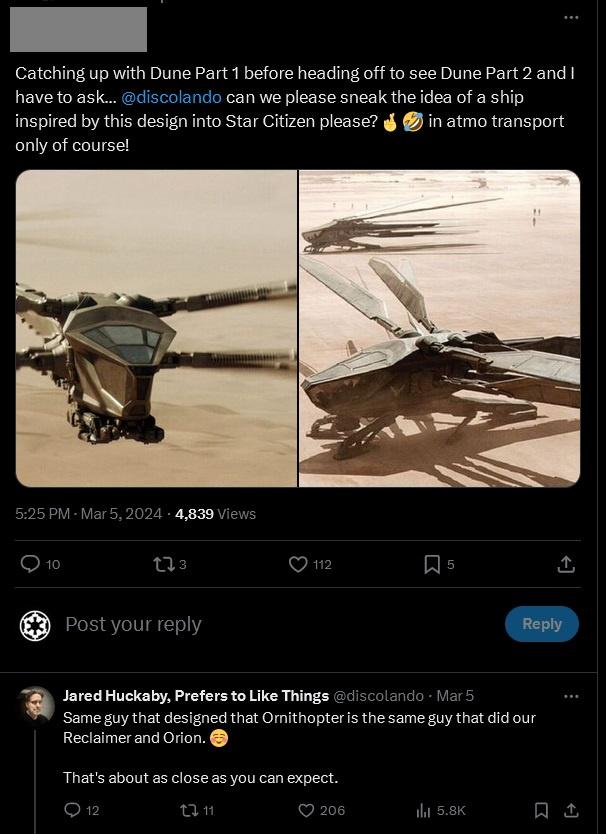Click the 5:25 PM Mar 5, 2024 timestamp

point(89,514)
